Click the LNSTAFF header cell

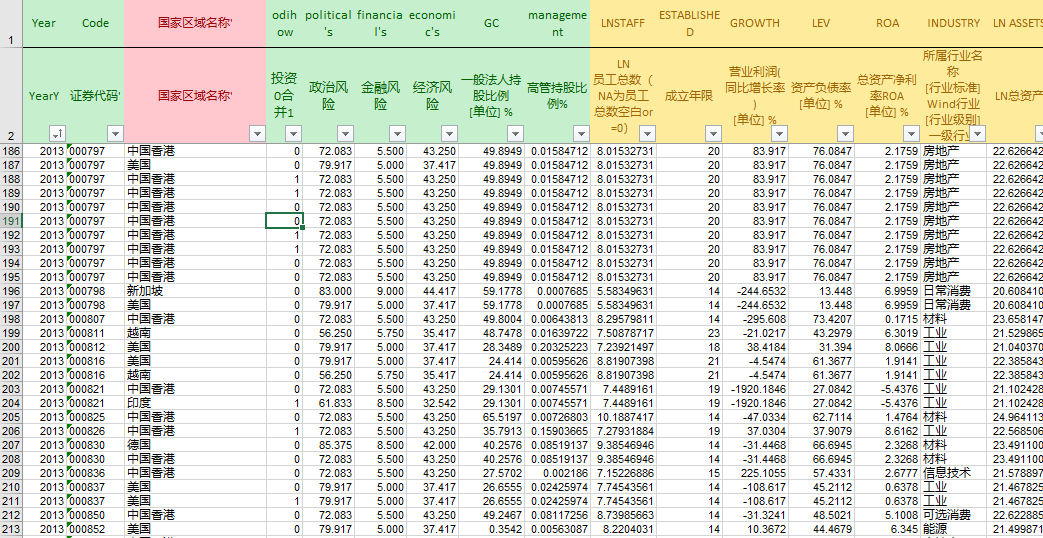(x=623, y=23)
